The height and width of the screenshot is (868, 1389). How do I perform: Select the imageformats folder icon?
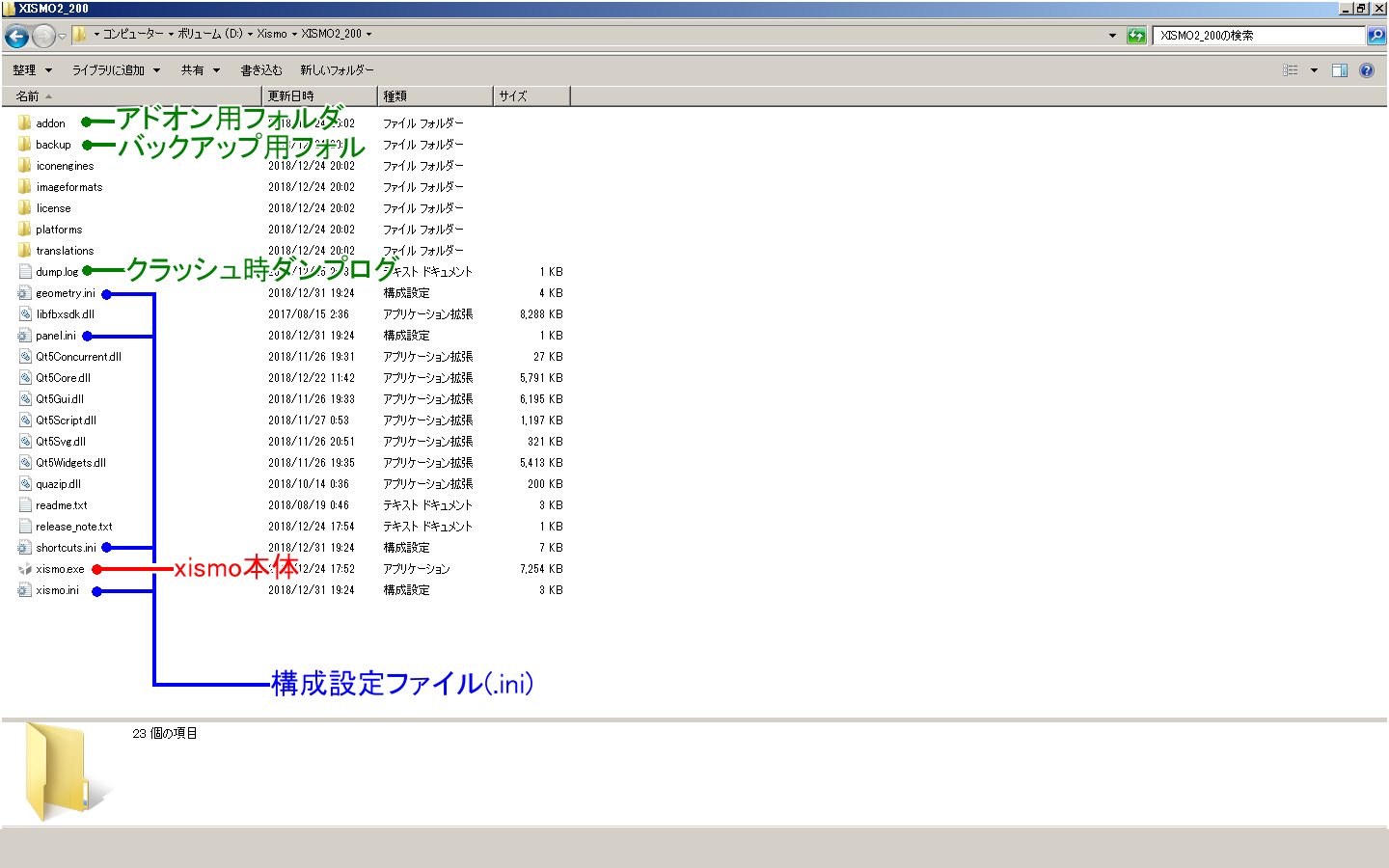coord(24,187)
